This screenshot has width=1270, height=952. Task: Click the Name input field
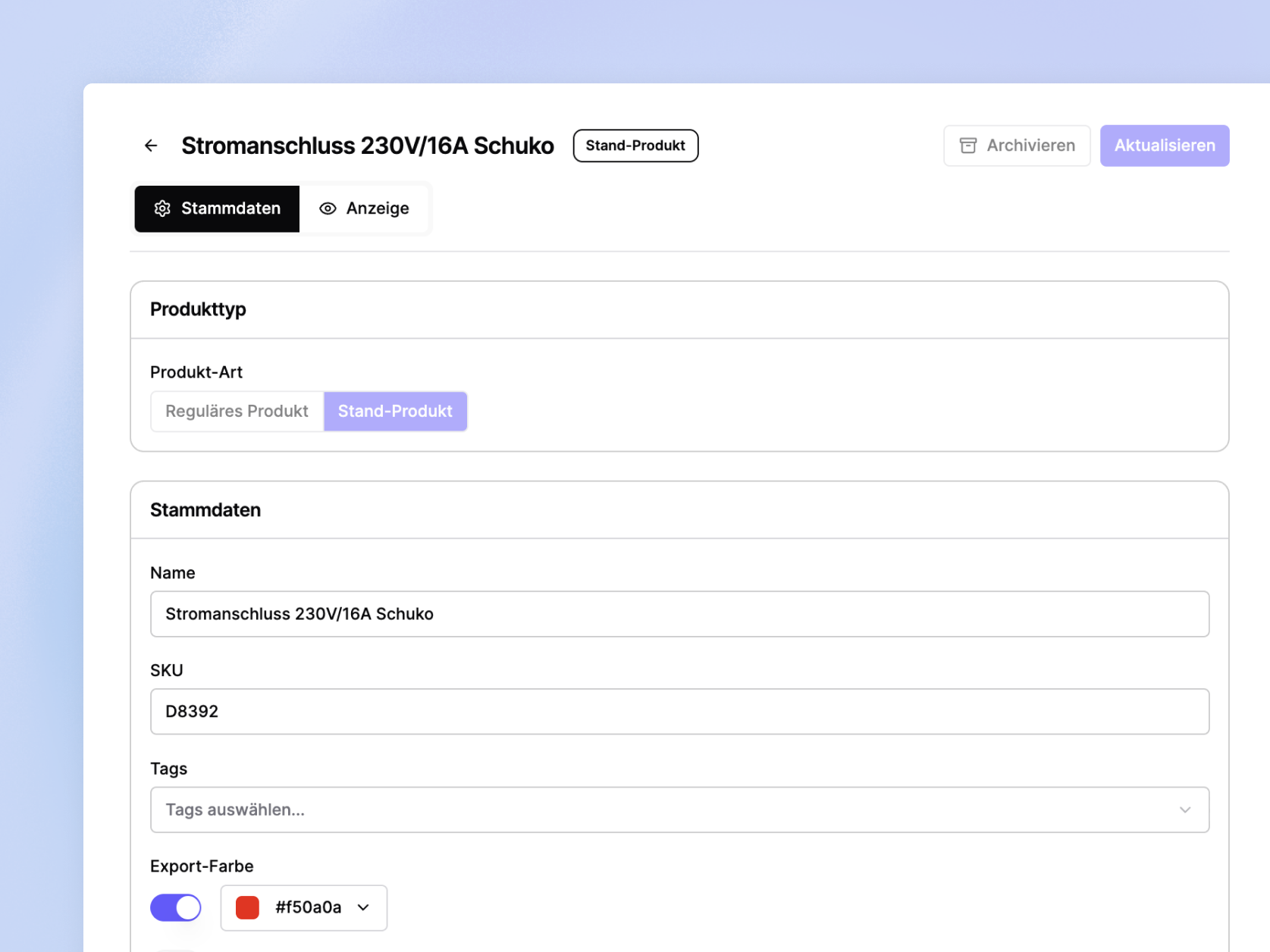pos(679,614)
